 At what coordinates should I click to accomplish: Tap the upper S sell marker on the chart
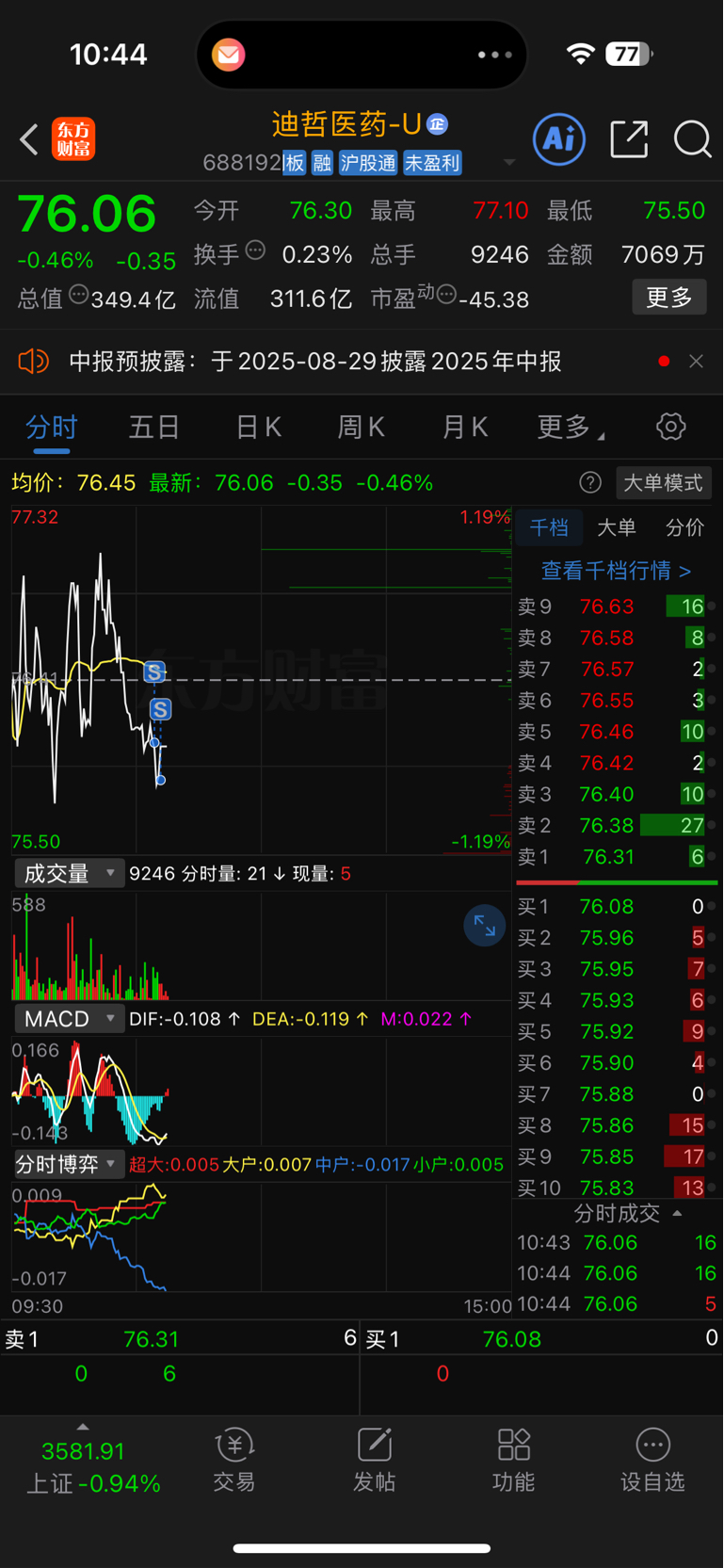(x=154, y=671)
